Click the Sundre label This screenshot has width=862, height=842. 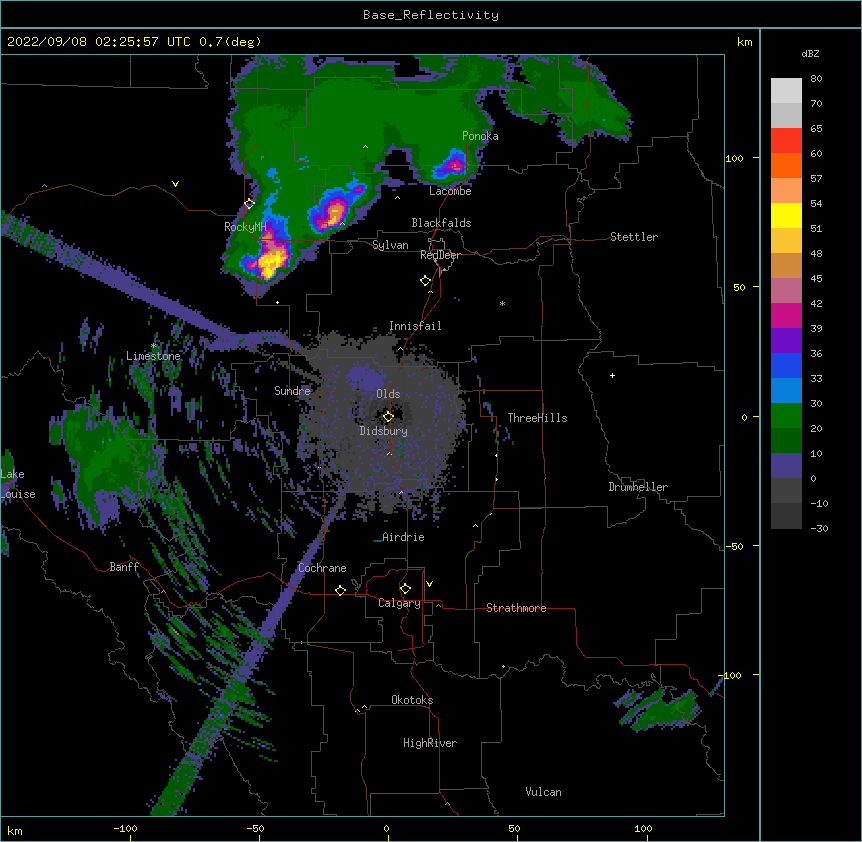tap(292, 391)
